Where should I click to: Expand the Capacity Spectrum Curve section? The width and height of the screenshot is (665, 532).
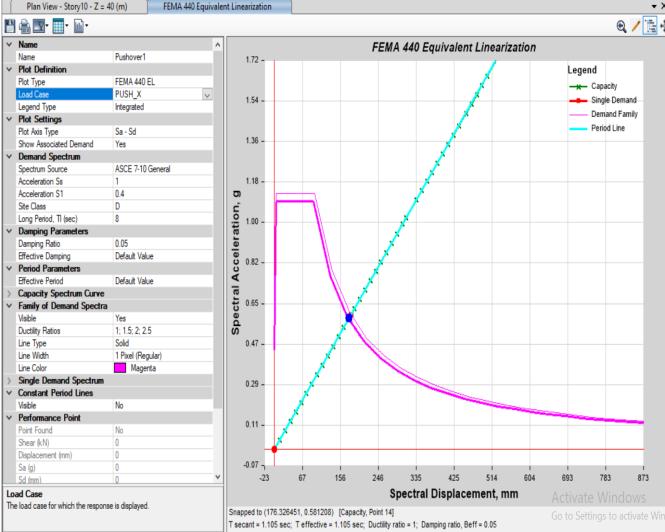tap(9, 293)
